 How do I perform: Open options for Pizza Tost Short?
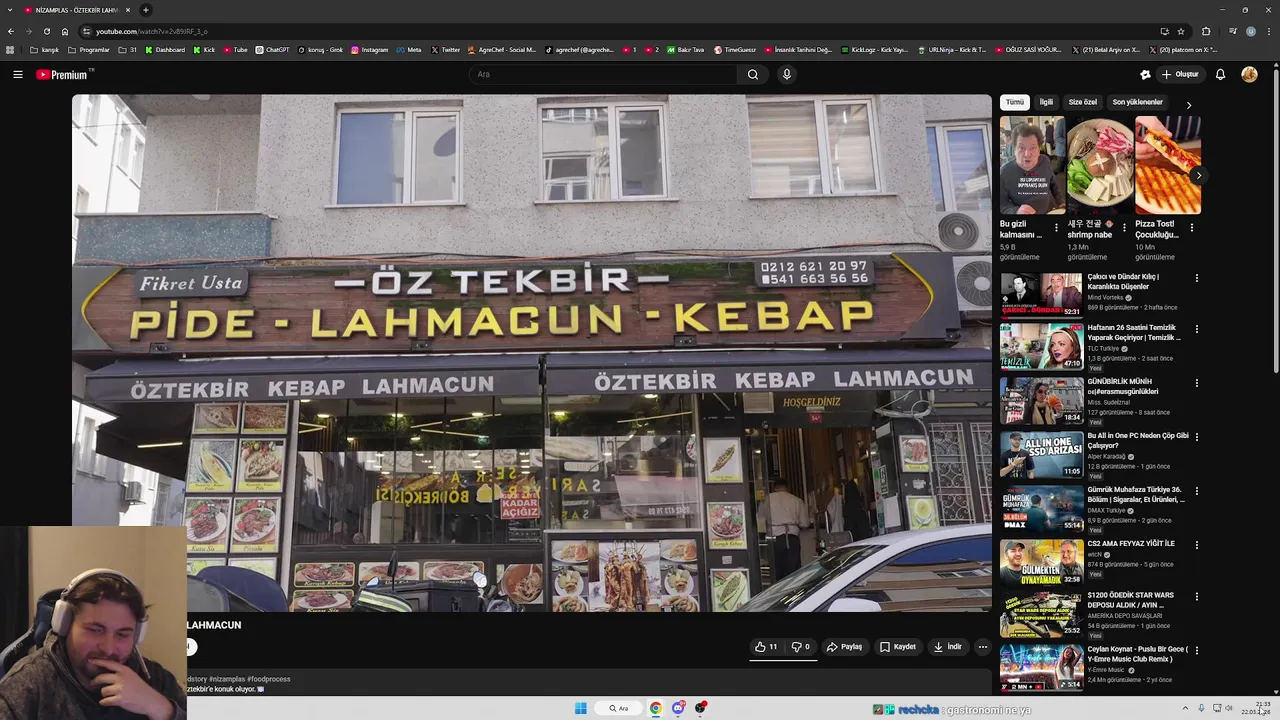(1191, 228)
